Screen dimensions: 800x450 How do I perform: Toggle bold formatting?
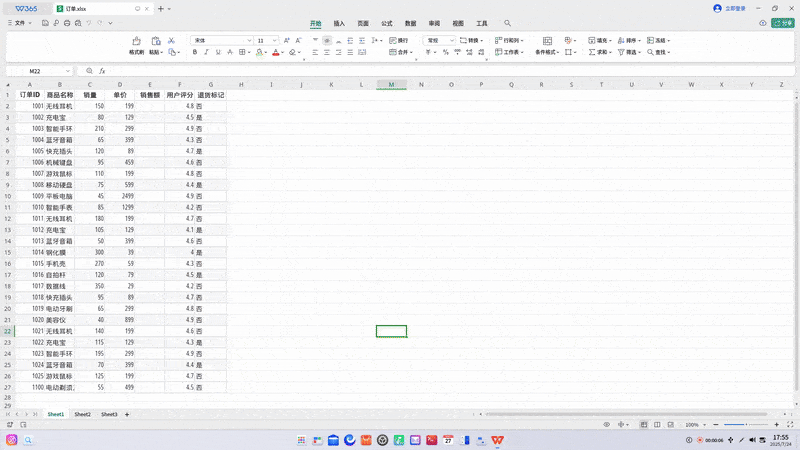click(x=195, y=52)
